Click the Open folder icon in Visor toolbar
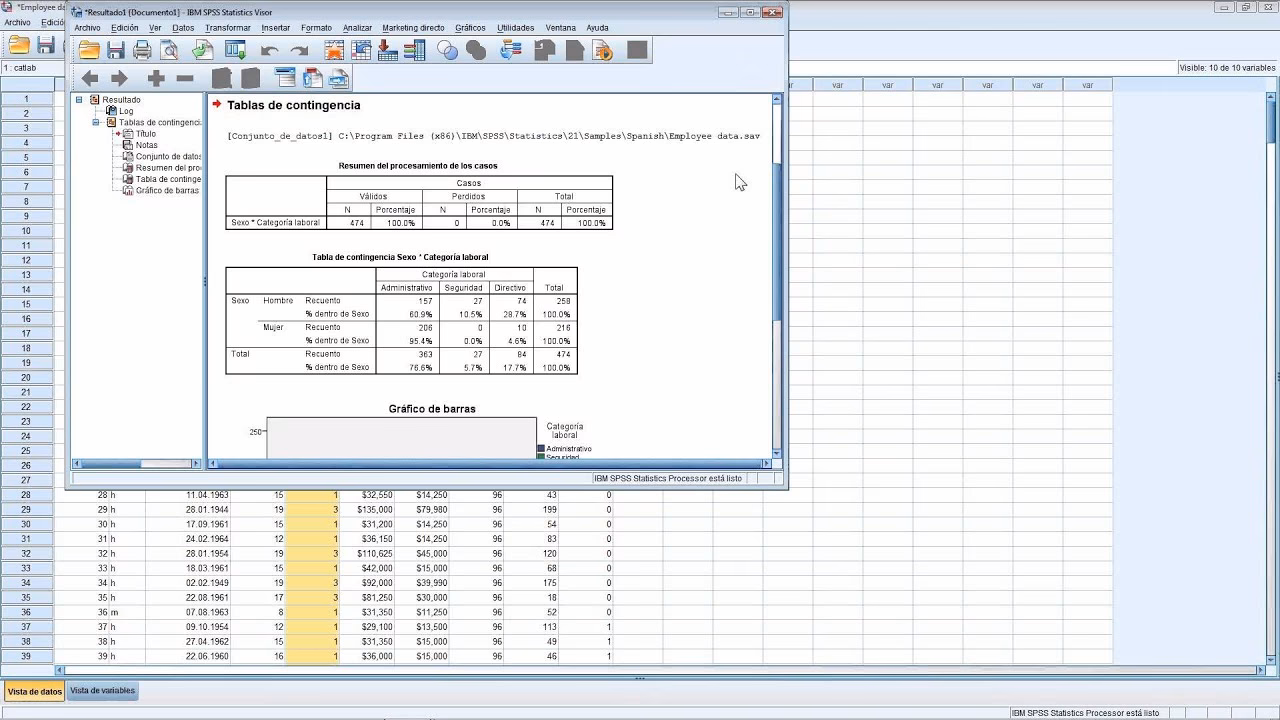Viewport: 1280px width, 720px height. click(89, 50)
